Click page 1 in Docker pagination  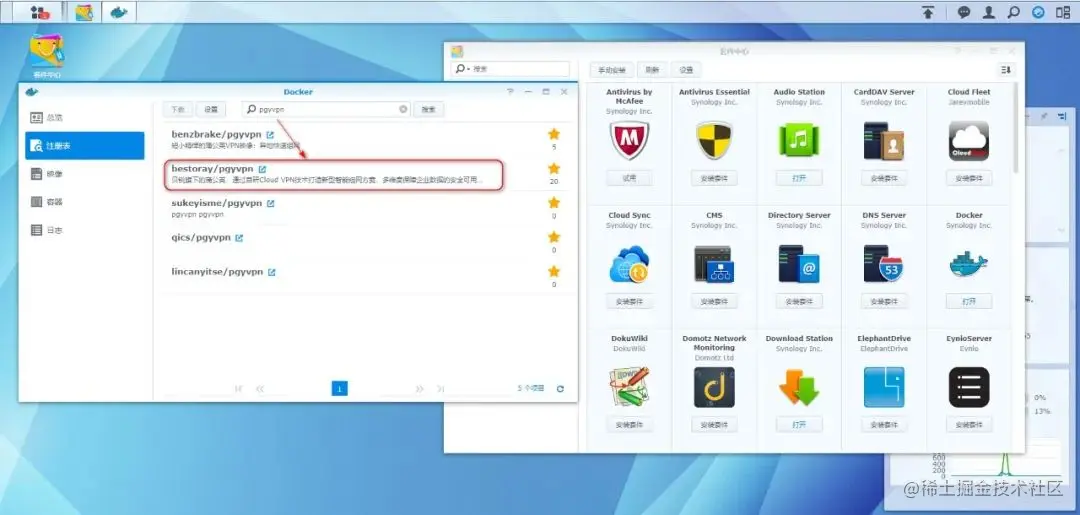pyautogui.click(x=339, y=389)
